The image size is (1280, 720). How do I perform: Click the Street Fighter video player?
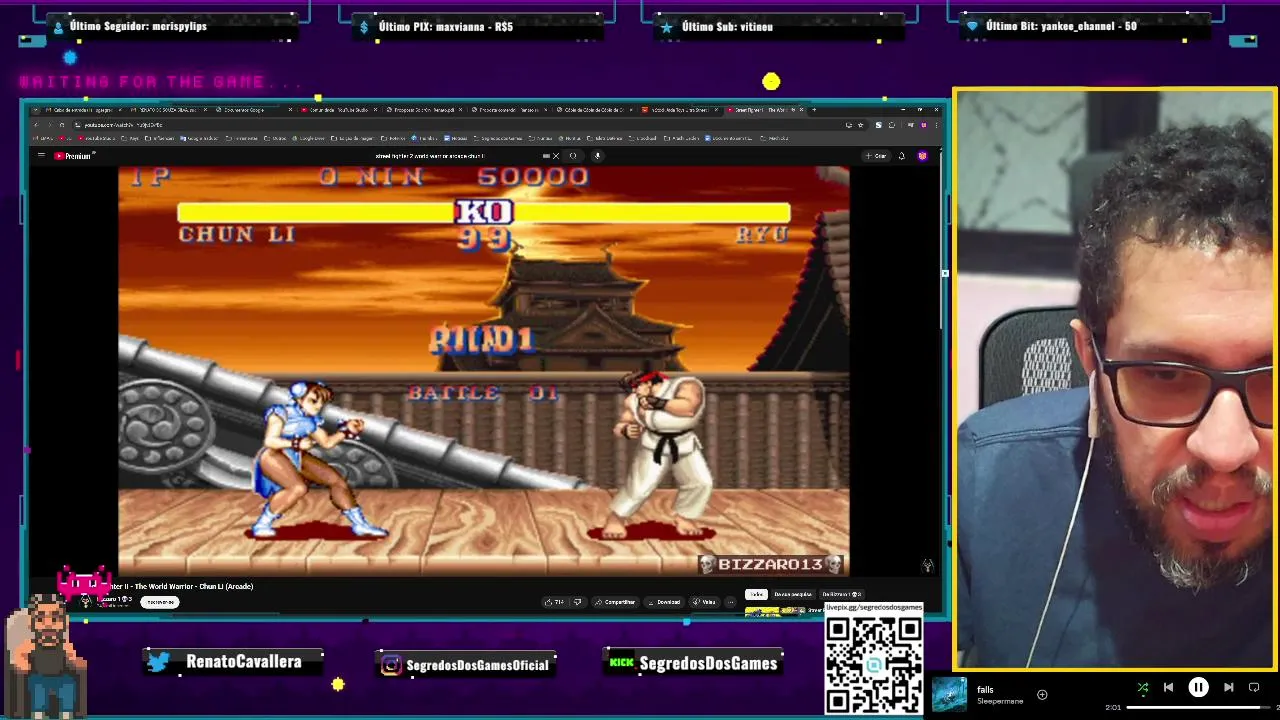[484, 370]
